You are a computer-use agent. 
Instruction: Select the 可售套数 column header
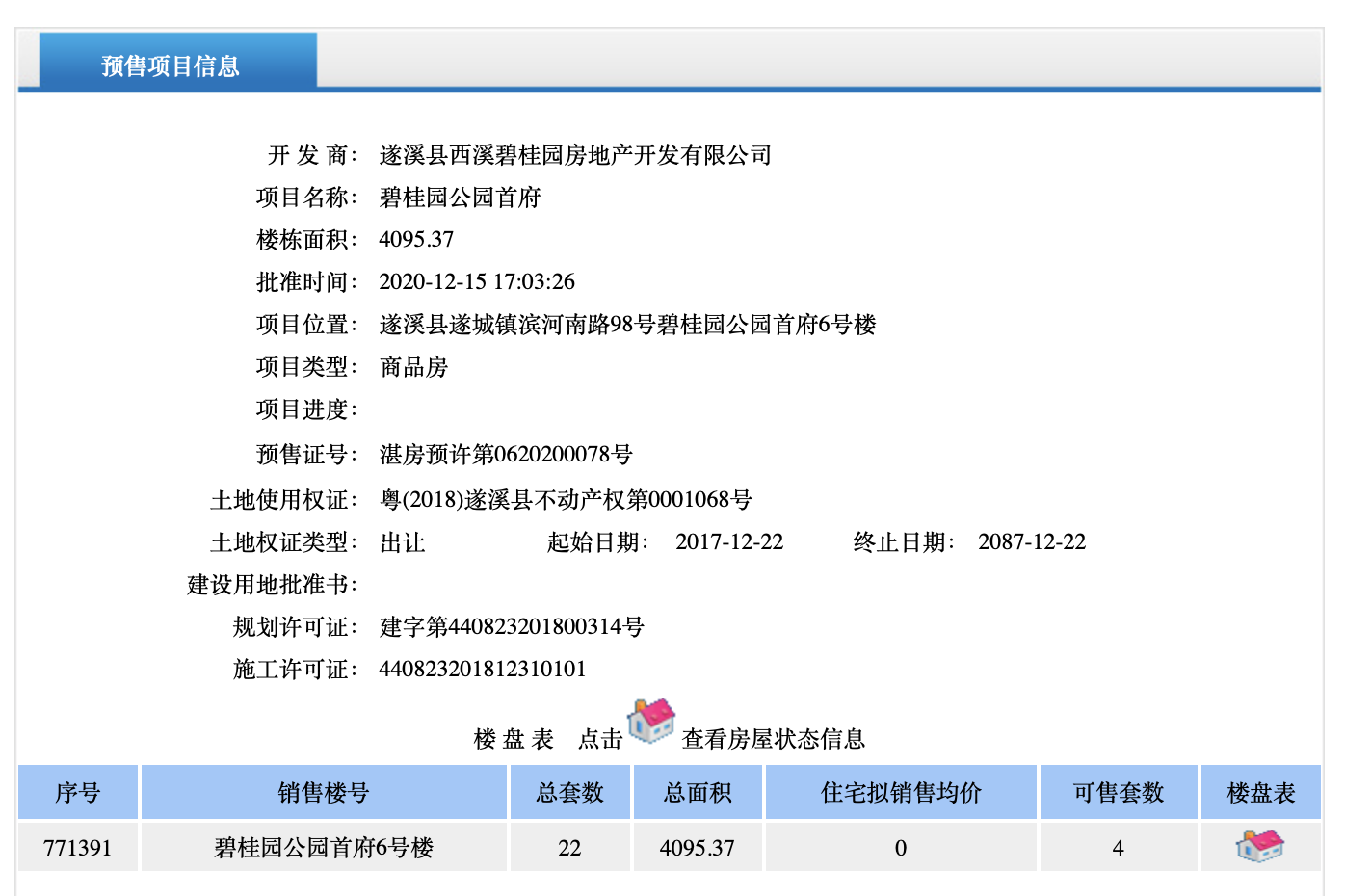pos(1119,792)
